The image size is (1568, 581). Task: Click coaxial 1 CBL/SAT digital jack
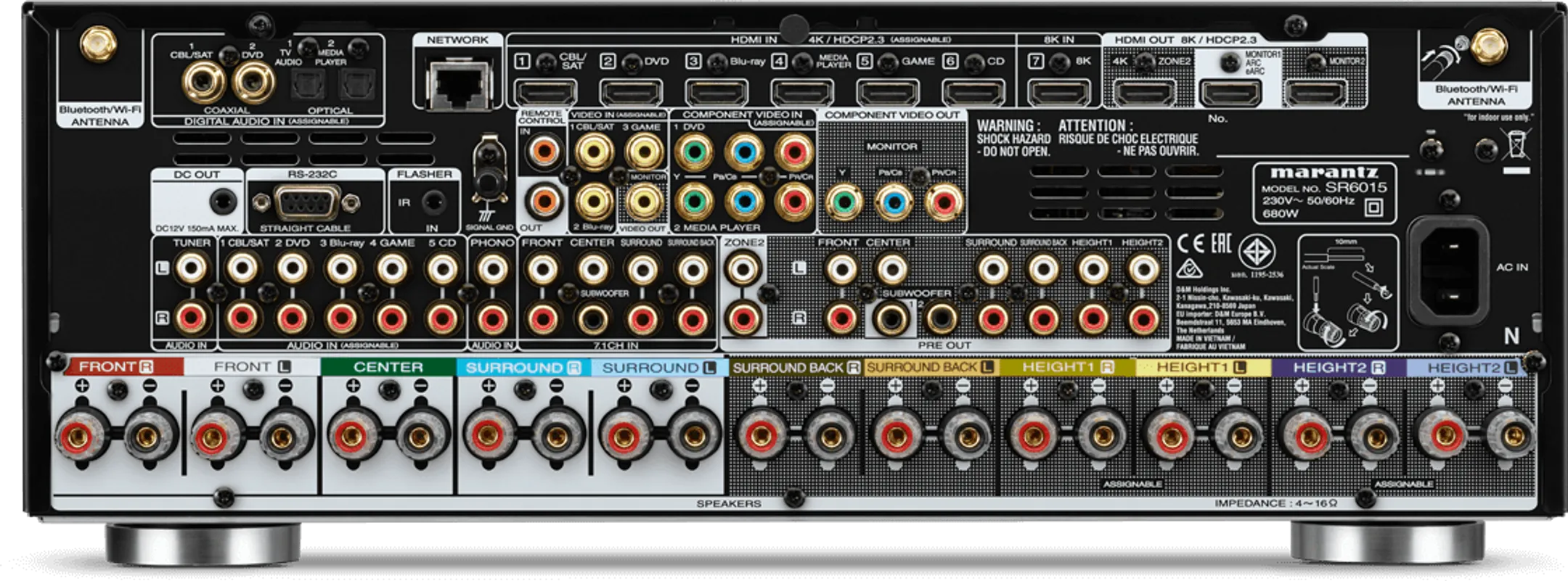click(204, 81)
